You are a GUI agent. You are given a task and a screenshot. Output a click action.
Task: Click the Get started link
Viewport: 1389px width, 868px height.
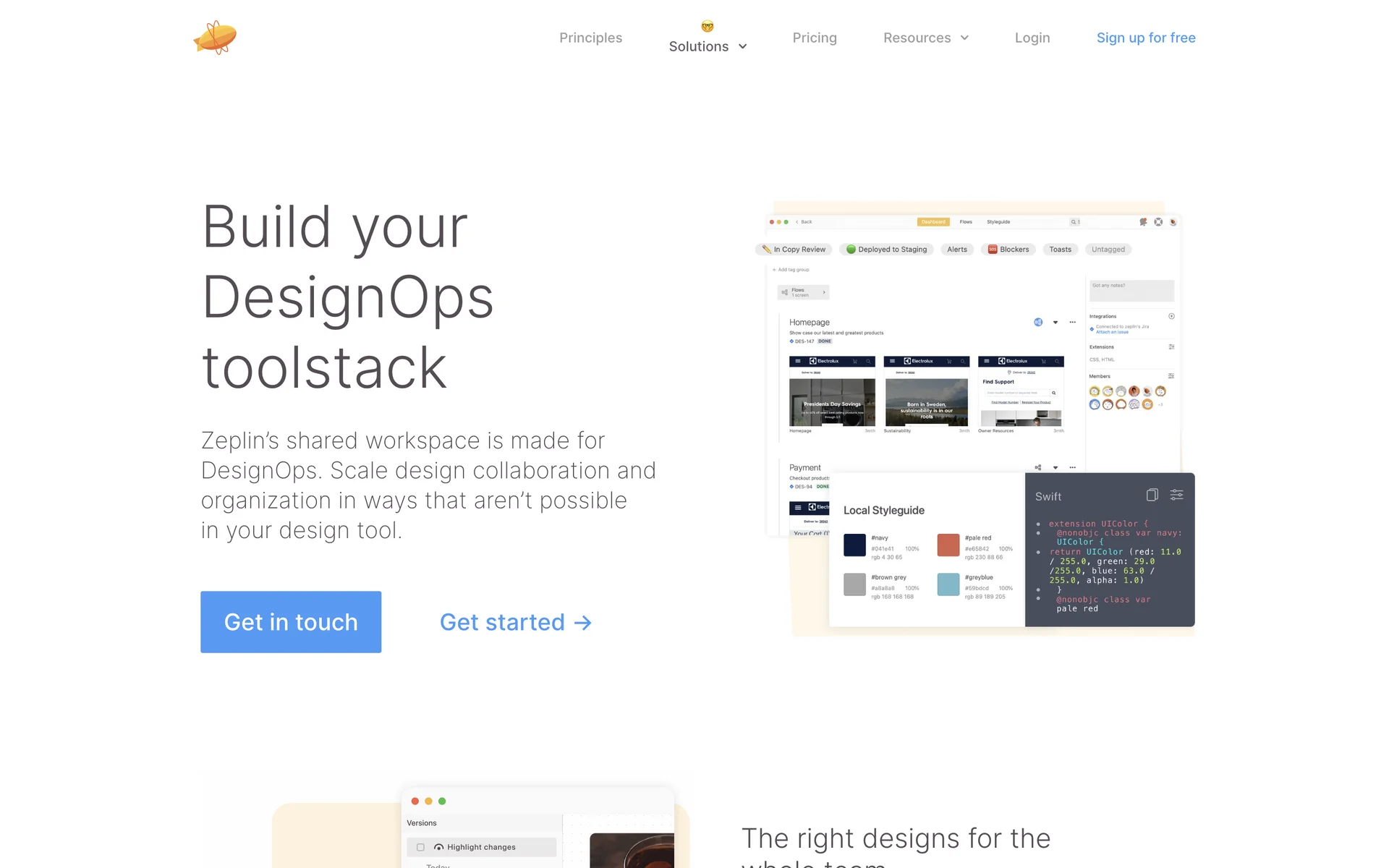pos(516,622)
